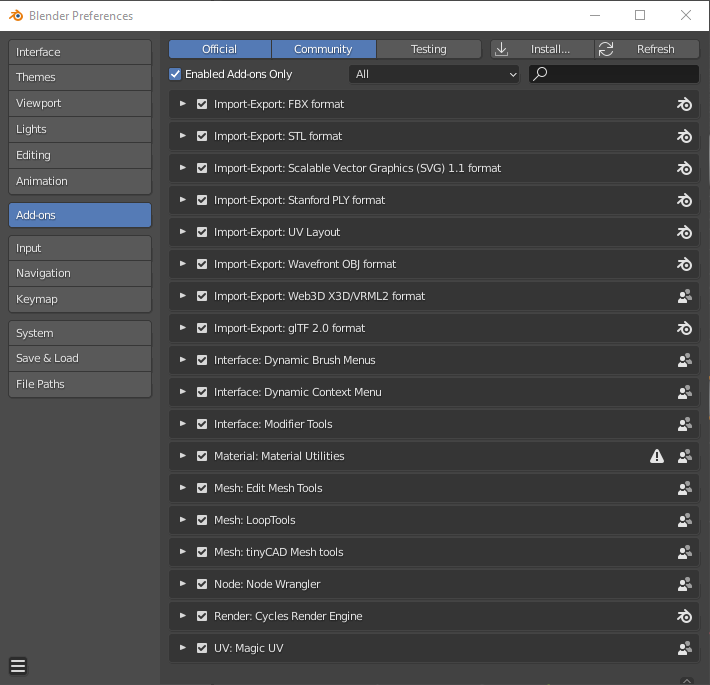Viewport: 710px width, 685px height.
Task: Click community icon on Material Utilities row
Action: point(684,456)
